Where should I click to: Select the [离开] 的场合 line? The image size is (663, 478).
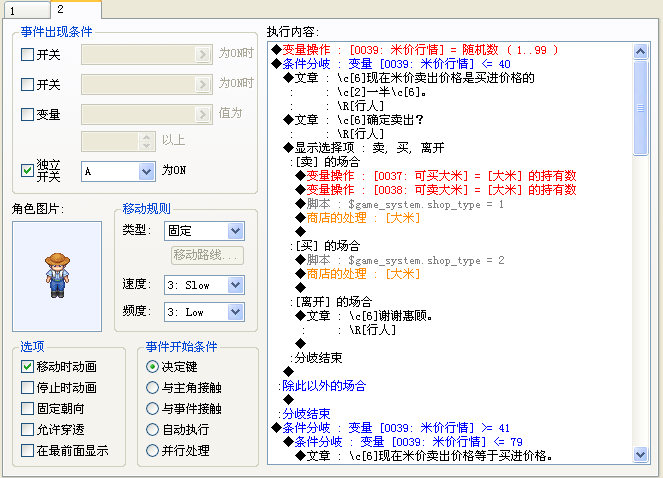click(x=331, y=302)
